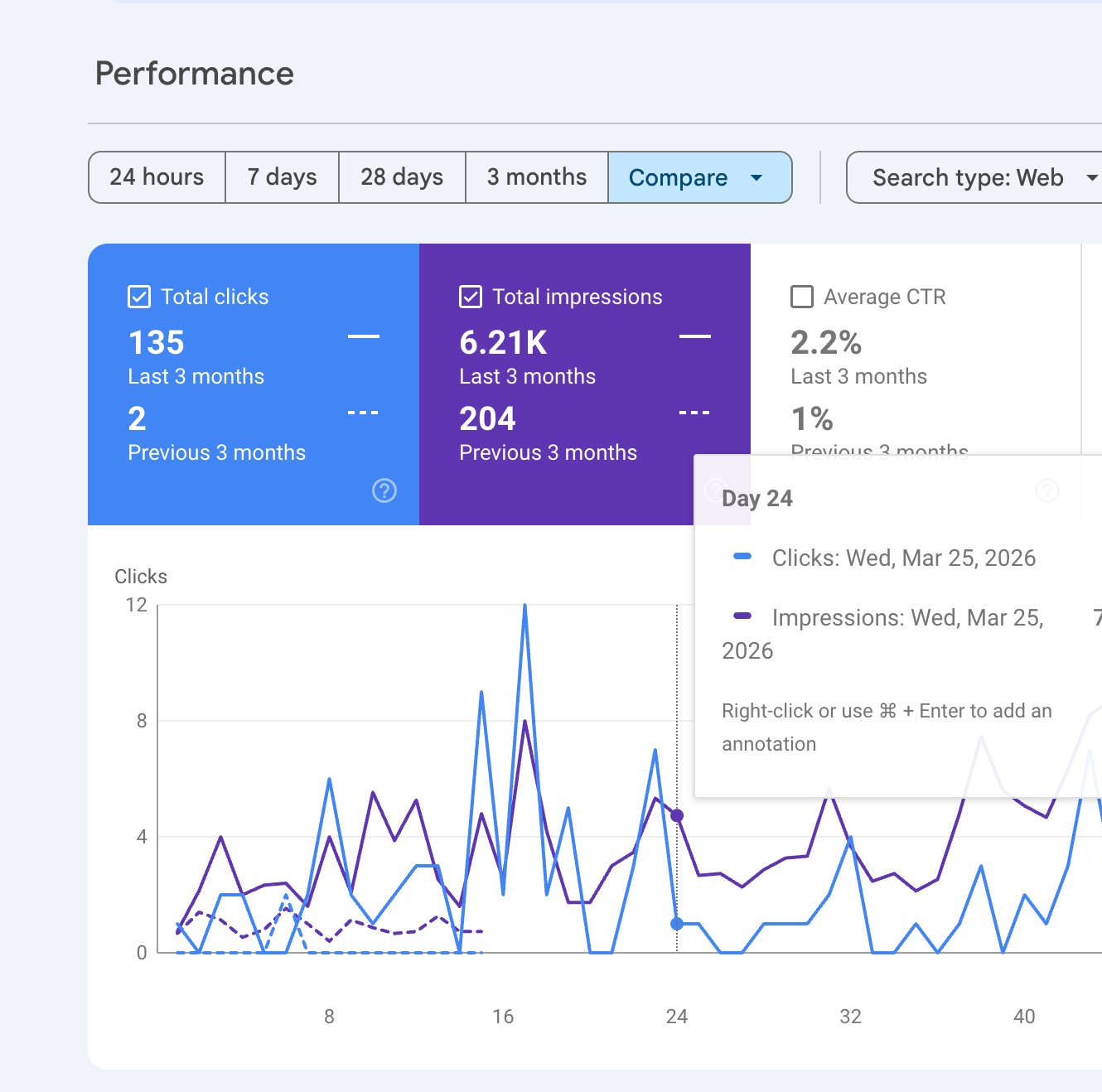Click the Average CTR value 2.2%
Image resolution: width=1102 pixels, height=1092 pixels.
pyautogui.click(x=826, y=343)
